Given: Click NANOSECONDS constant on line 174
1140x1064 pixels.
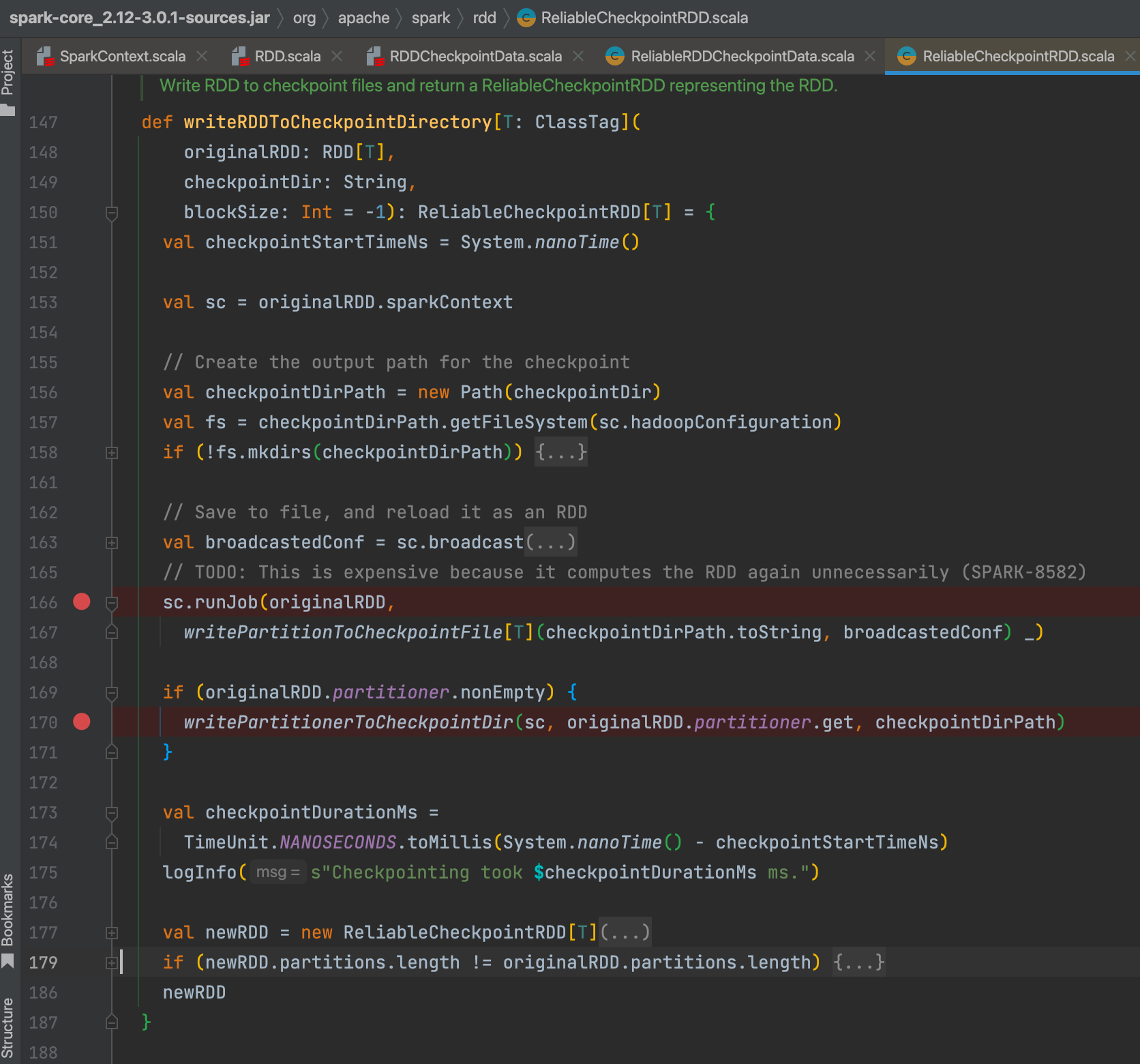Looking at the screenshot, I should pos(337,842).
